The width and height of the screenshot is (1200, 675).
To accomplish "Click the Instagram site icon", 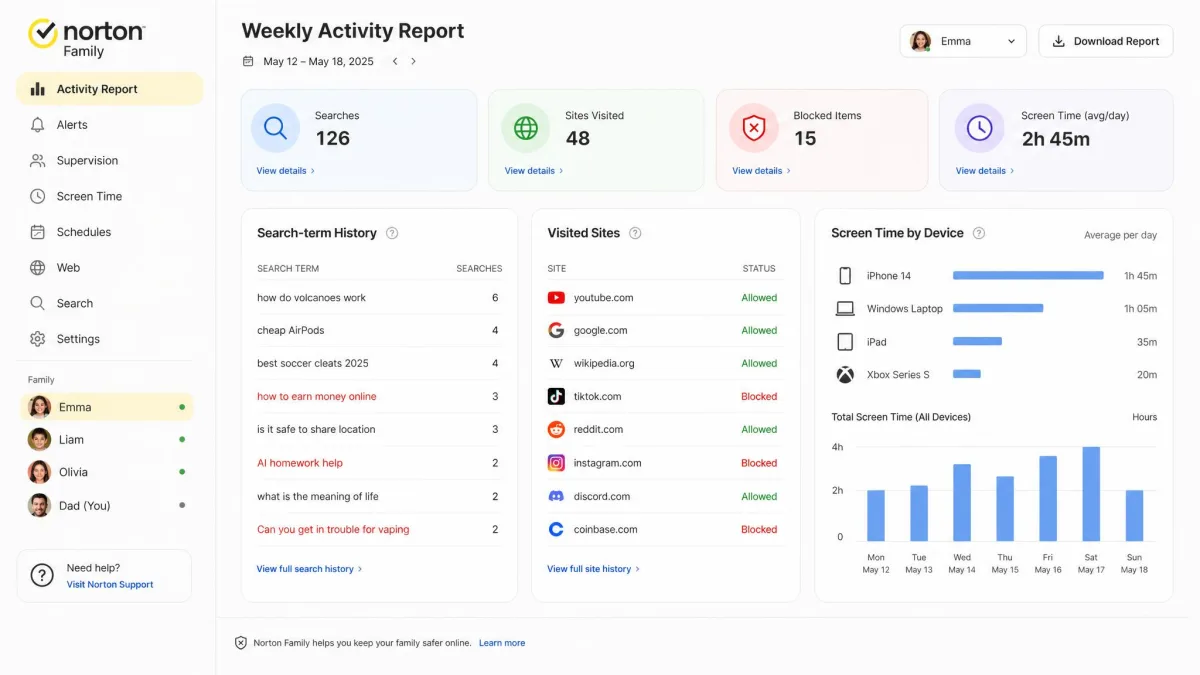I will (556, 463).
